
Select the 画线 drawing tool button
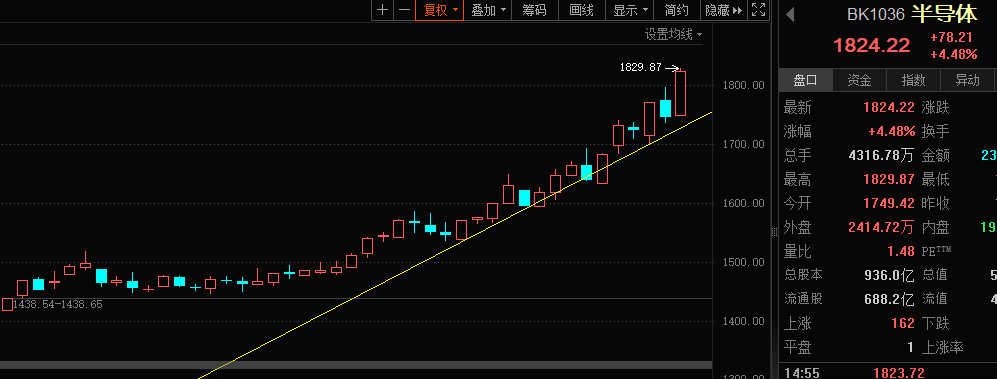(581, 10)
